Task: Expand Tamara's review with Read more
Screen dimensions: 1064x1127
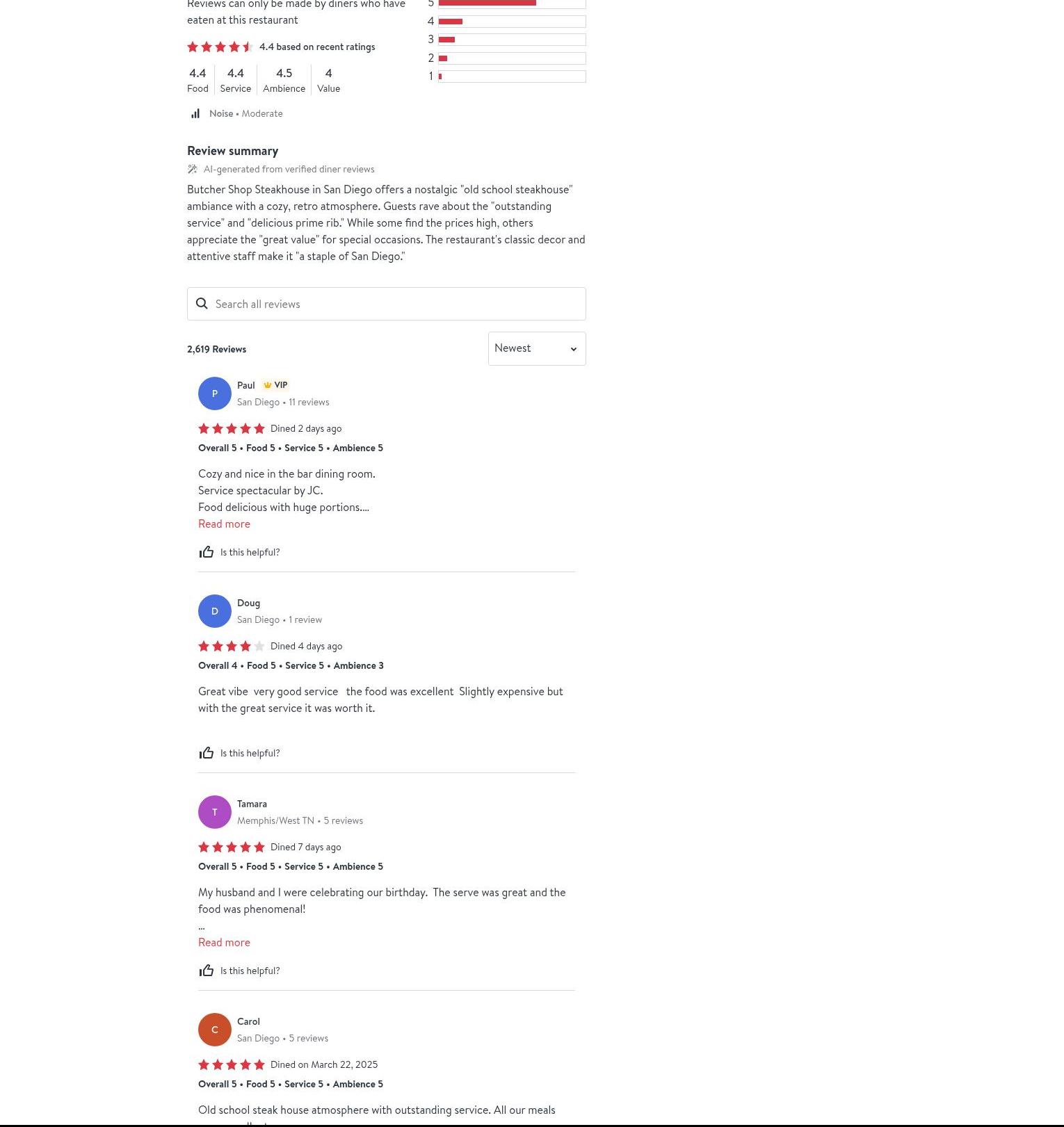Action: (224, 942)
